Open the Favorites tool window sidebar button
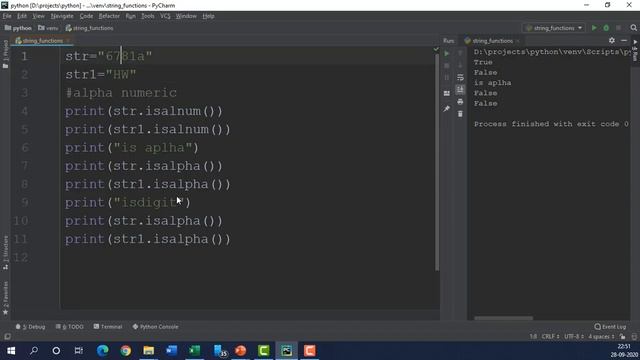 pos(5,298)
